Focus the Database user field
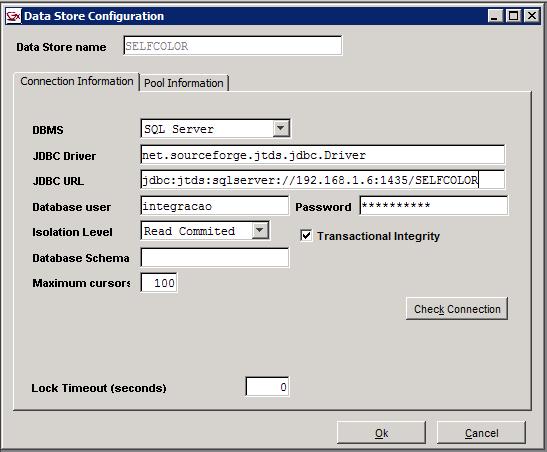The image size is (547, 452). coord(215,206)
